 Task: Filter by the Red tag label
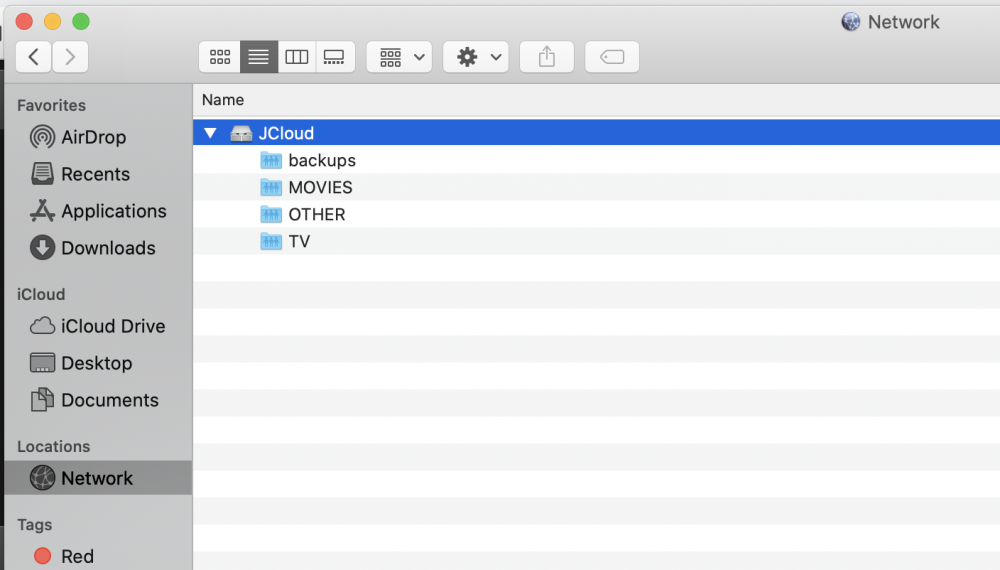coord(77,556)
